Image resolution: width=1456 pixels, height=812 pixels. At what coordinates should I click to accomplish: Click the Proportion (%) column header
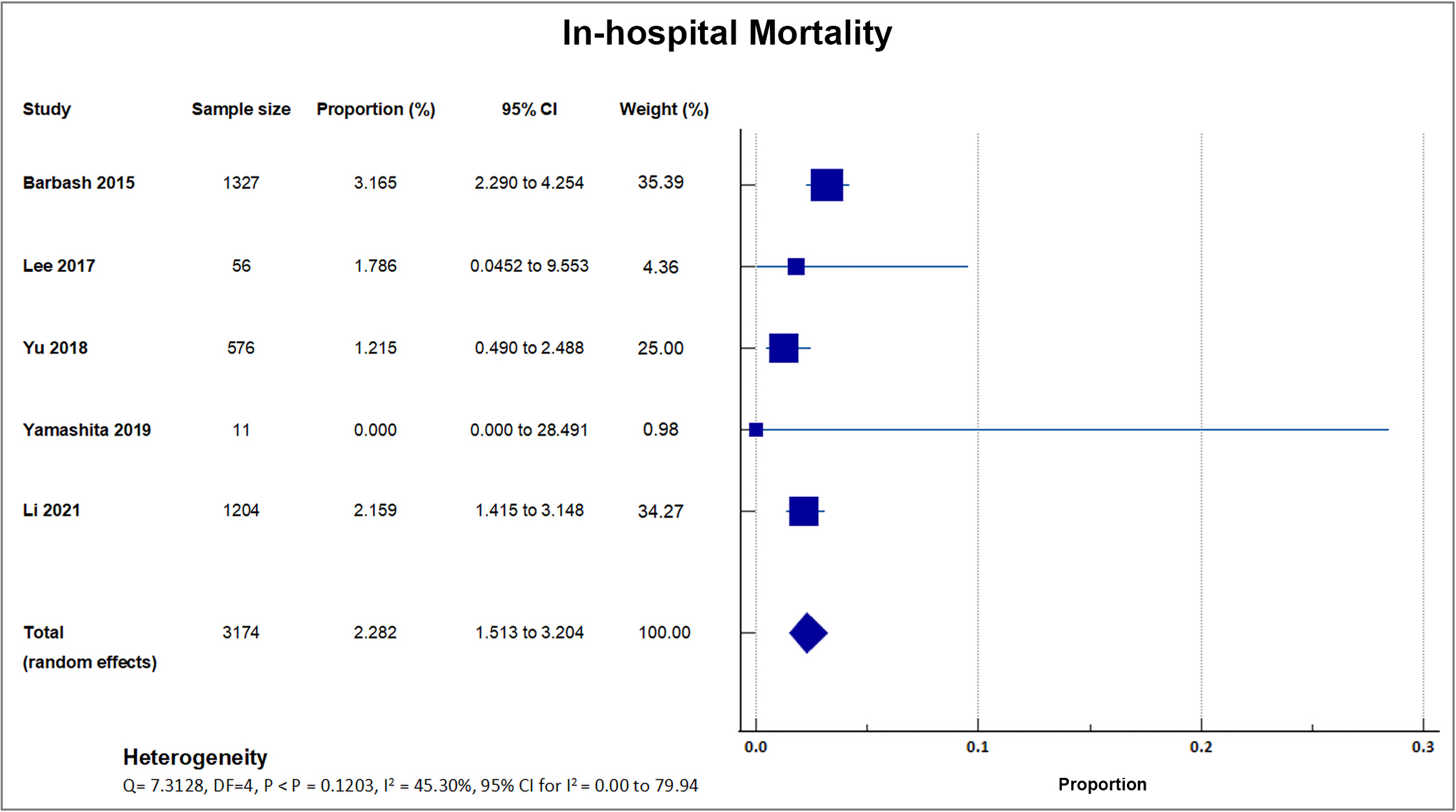(x=375, y=109)
